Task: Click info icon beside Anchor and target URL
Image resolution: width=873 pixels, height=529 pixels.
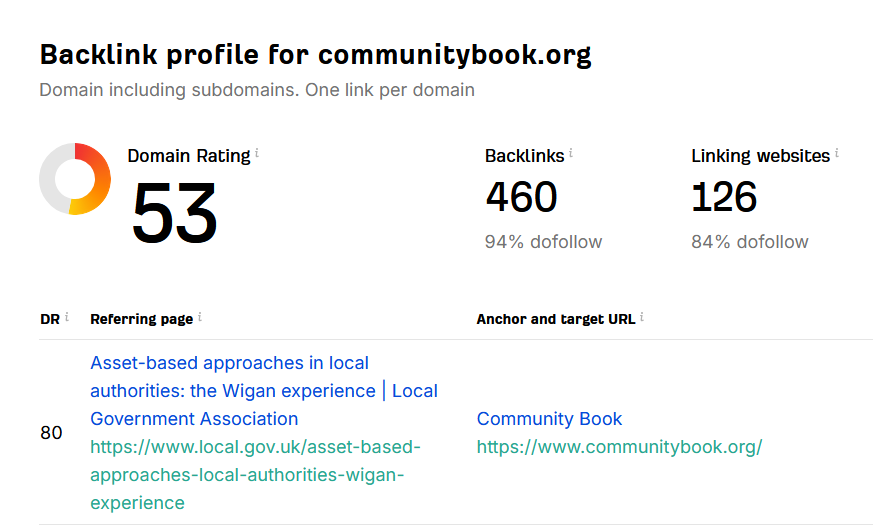Action: [642, 317]
